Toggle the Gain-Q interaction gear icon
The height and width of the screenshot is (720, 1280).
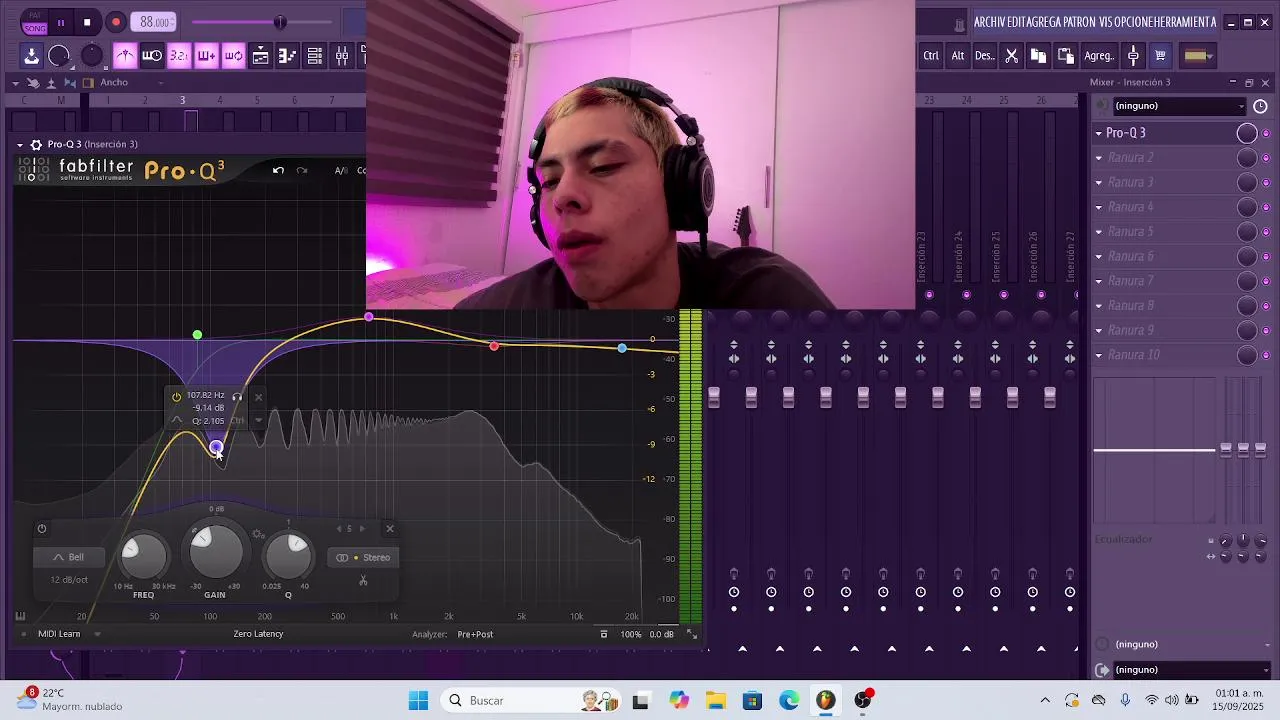coord(258,534)
